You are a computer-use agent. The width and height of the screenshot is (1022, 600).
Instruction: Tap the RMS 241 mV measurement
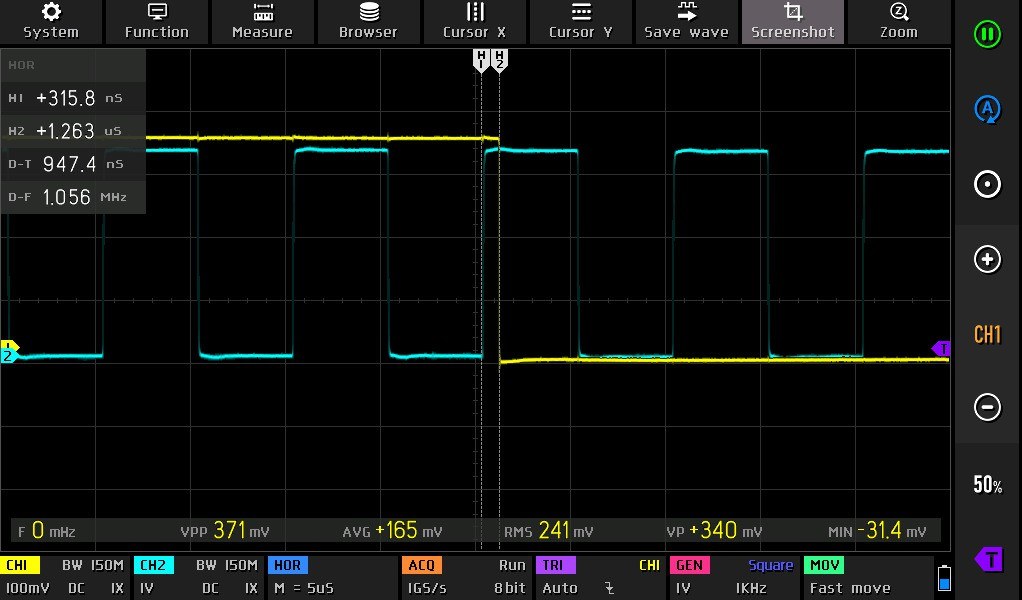(x=548, y=531)
